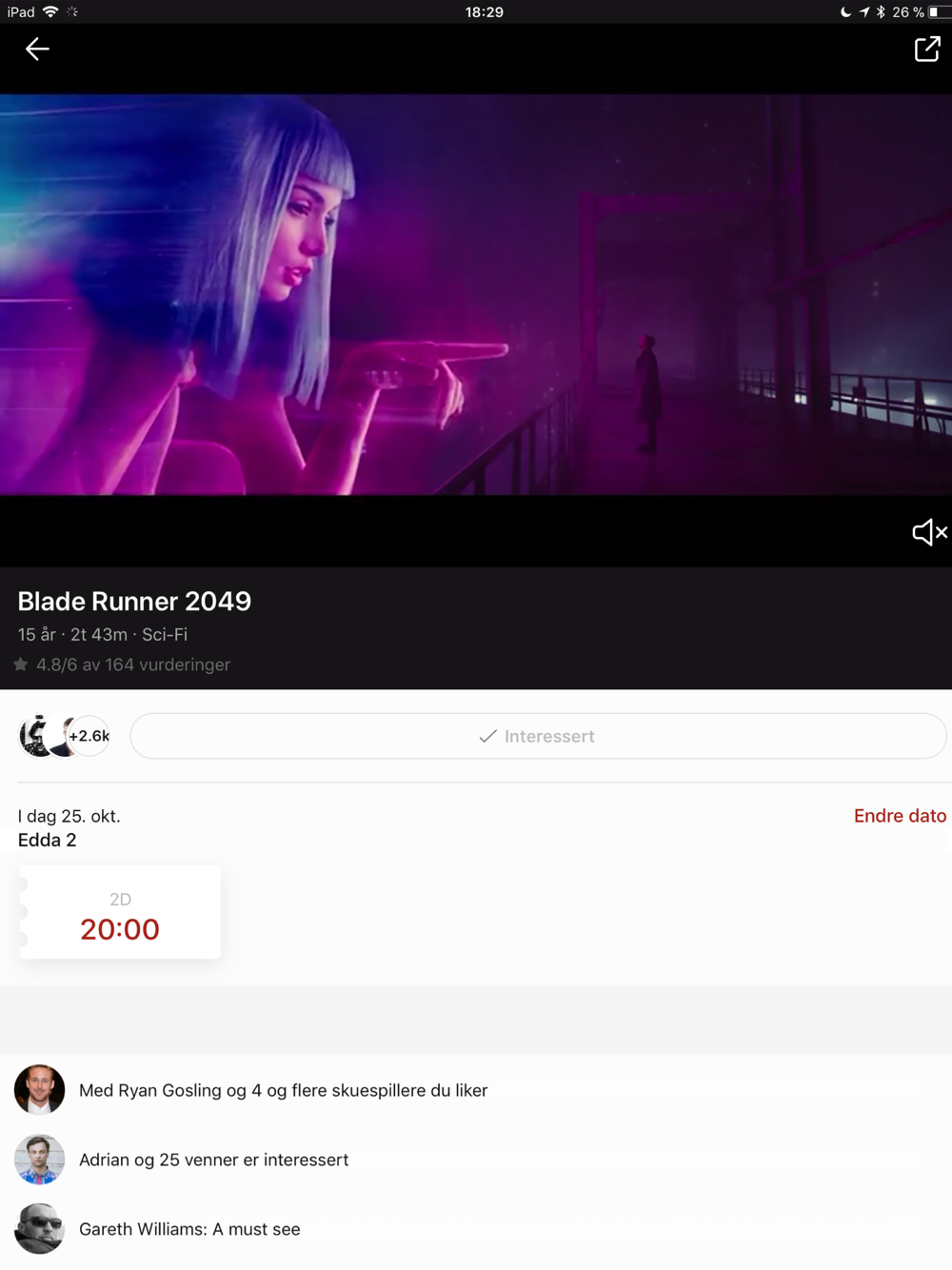Show Adrian and 25 interested friends

point(213,1160)
